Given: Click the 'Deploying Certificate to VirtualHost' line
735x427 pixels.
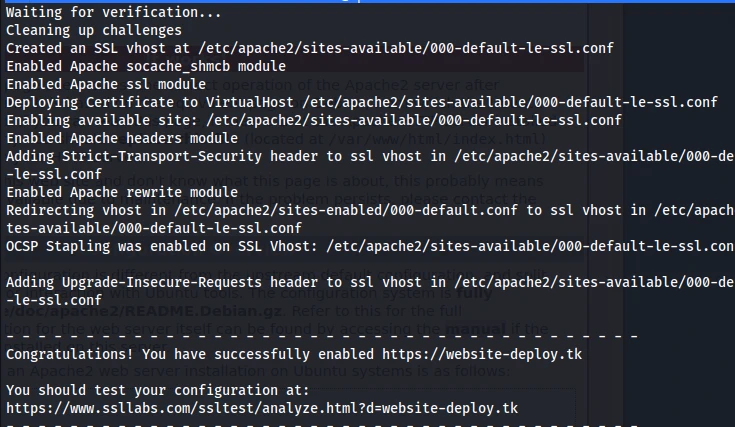Looking at the screenshot, I should coord(361,102).
